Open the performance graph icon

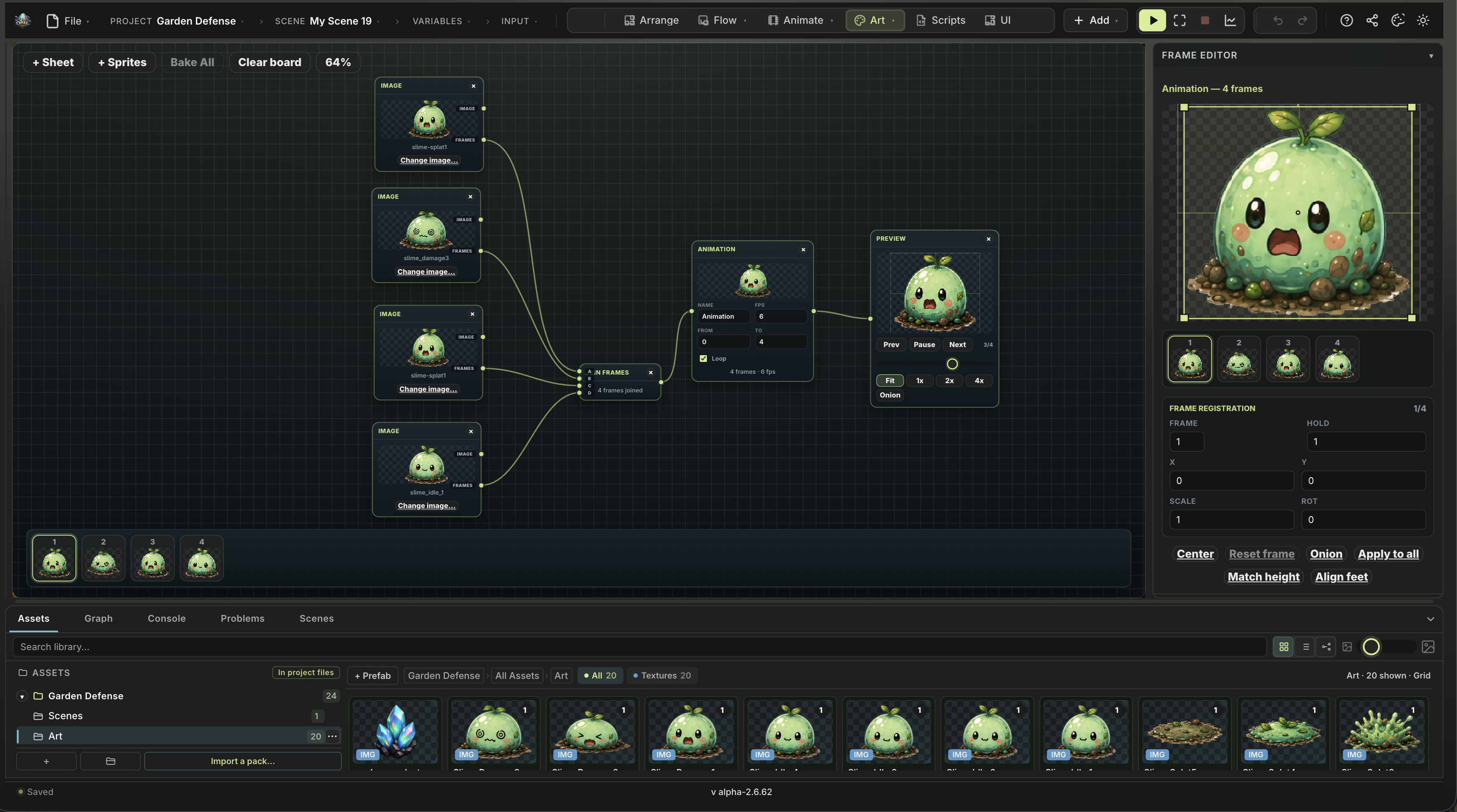(1230, 20)
